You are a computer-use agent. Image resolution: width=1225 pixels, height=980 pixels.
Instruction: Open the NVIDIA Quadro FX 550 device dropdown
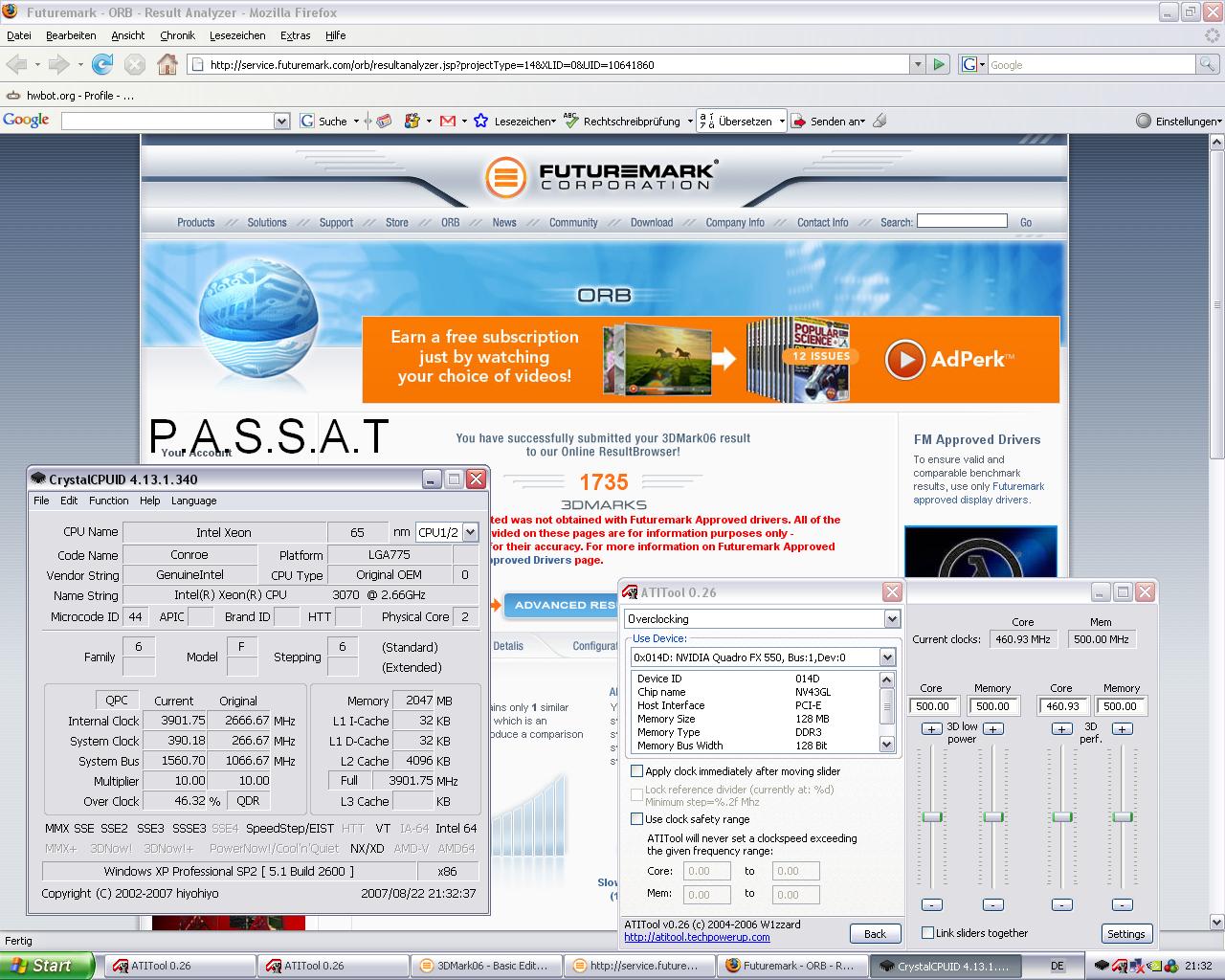tap(887, 657)
